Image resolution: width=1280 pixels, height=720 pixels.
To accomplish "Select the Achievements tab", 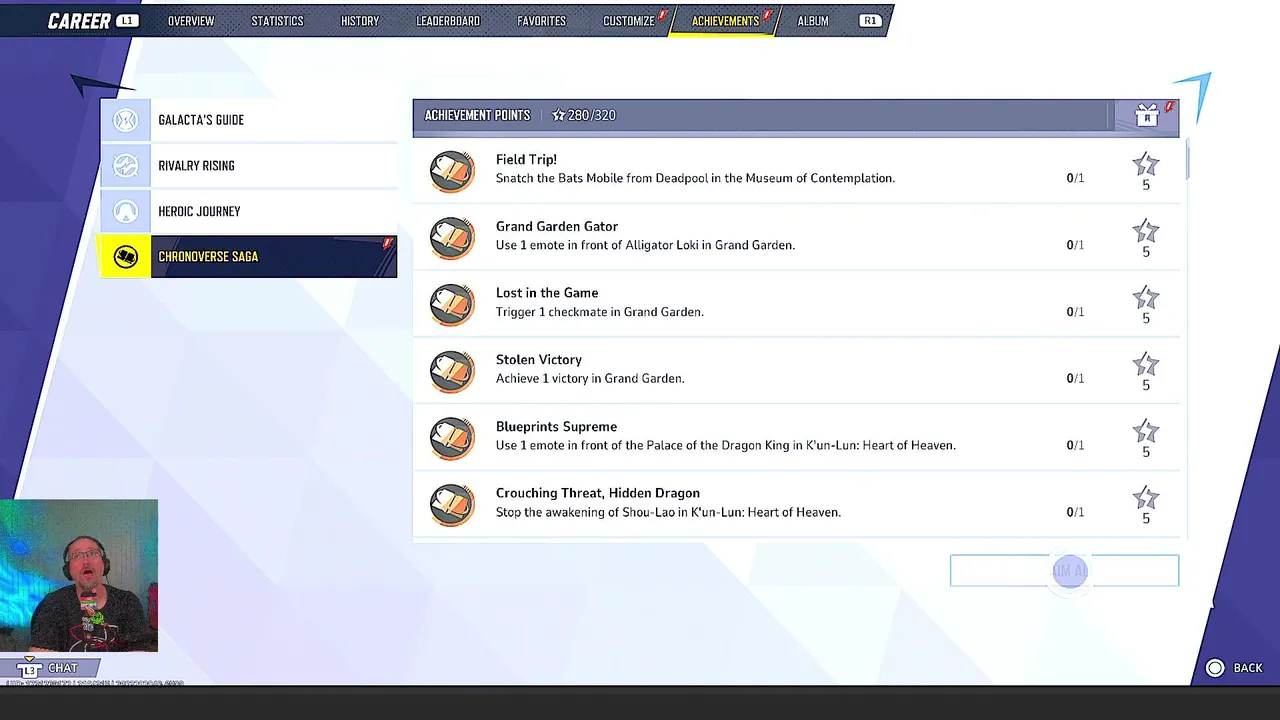I will pos(726,21).
